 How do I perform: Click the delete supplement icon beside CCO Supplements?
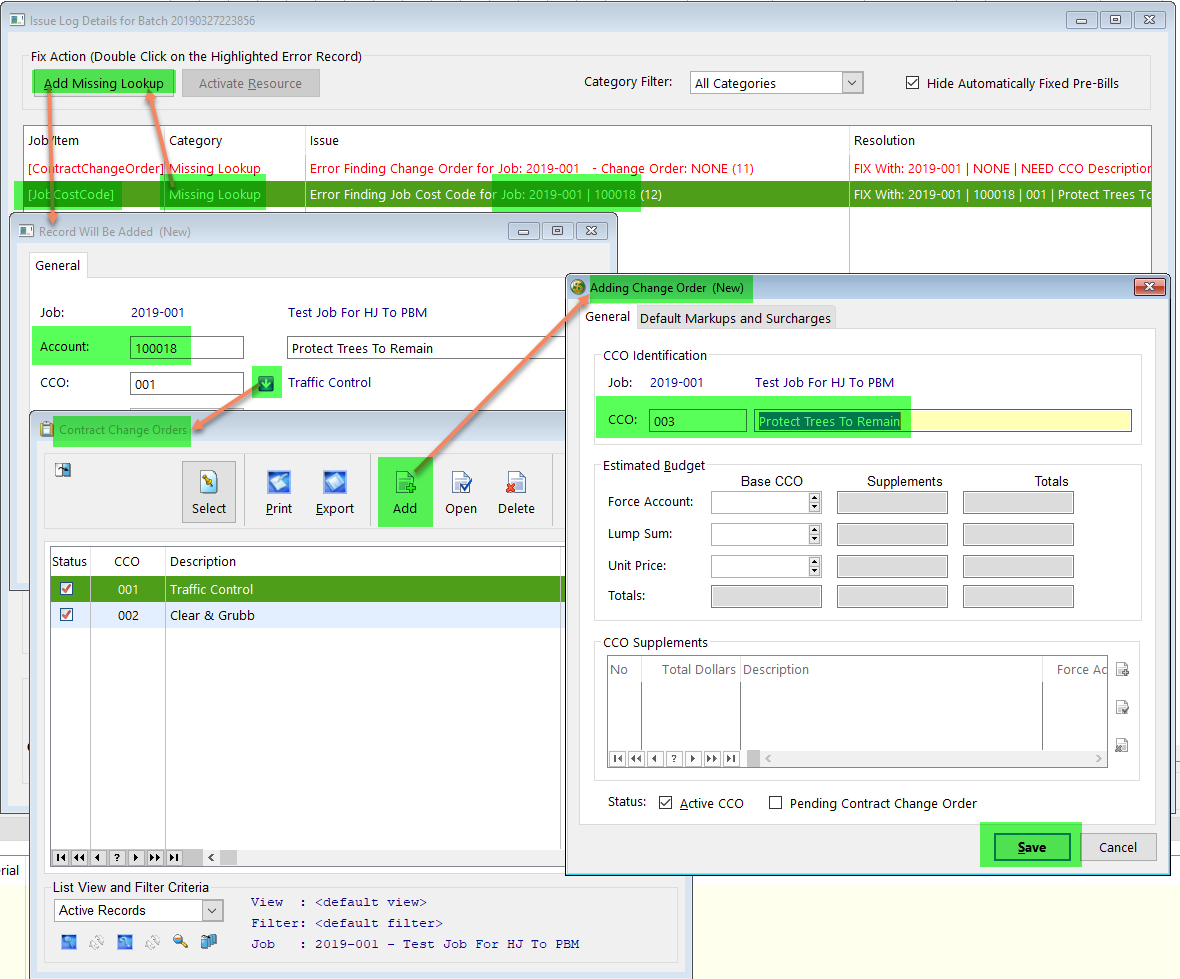[1122, 745]
